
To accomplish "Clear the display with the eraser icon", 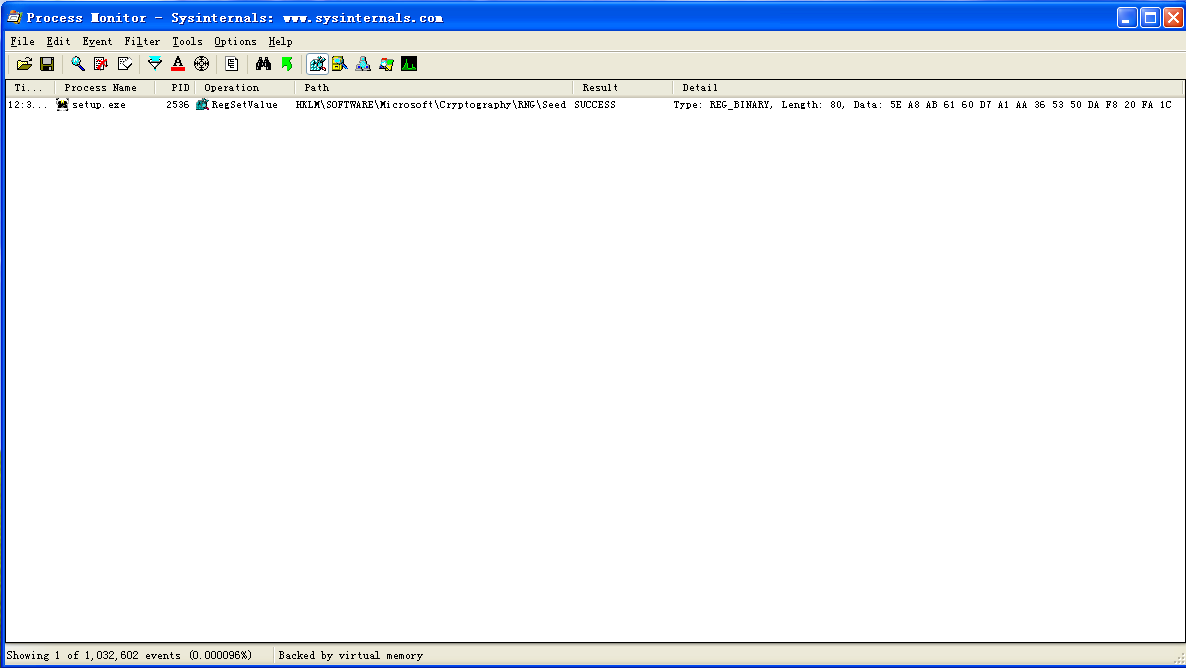I will (x=125, y=64).
